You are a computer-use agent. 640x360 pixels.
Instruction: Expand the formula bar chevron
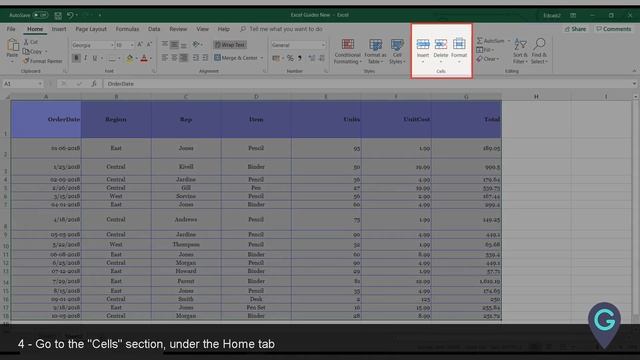634,84
